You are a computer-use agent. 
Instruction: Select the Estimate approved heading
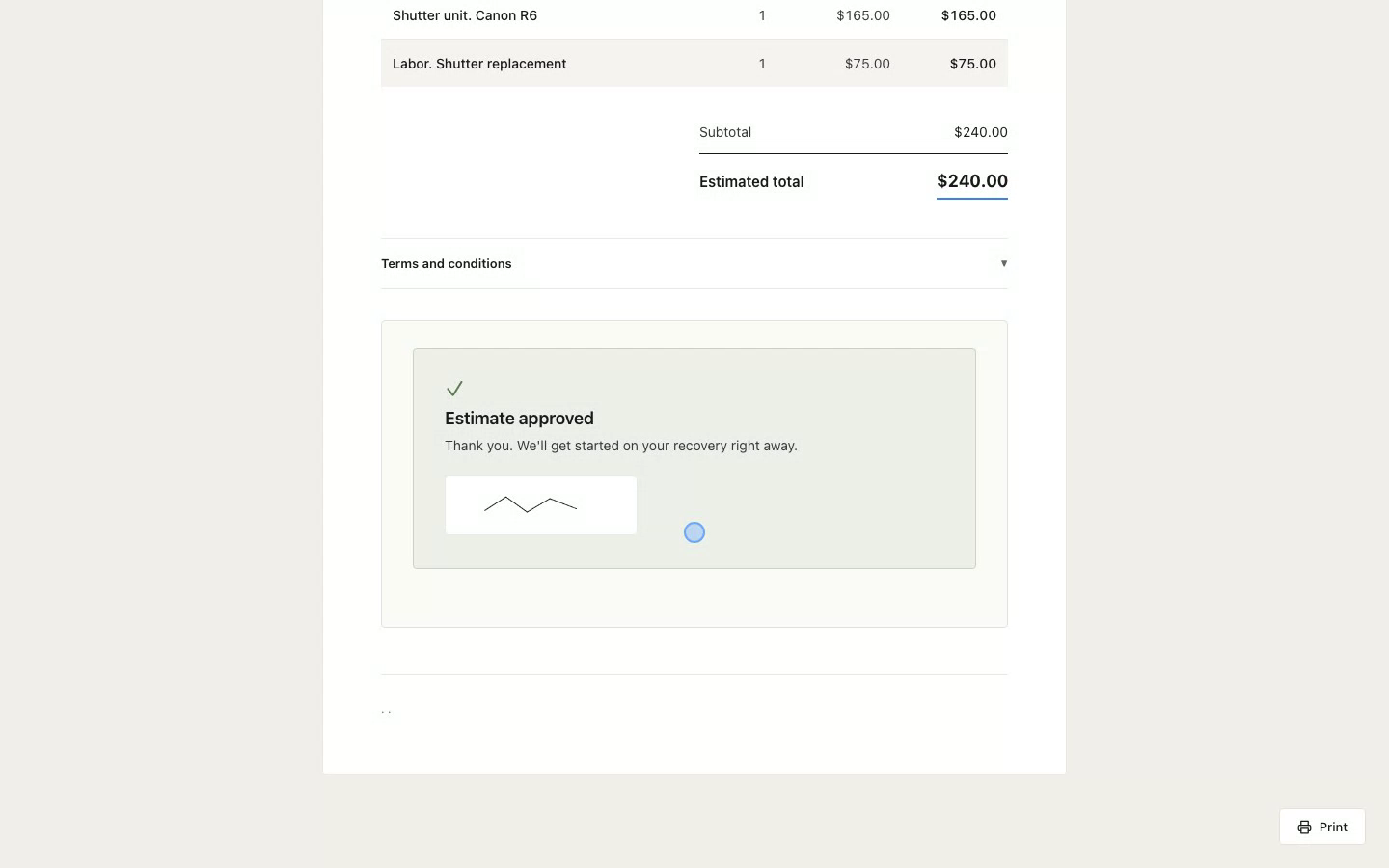(519, 419)
